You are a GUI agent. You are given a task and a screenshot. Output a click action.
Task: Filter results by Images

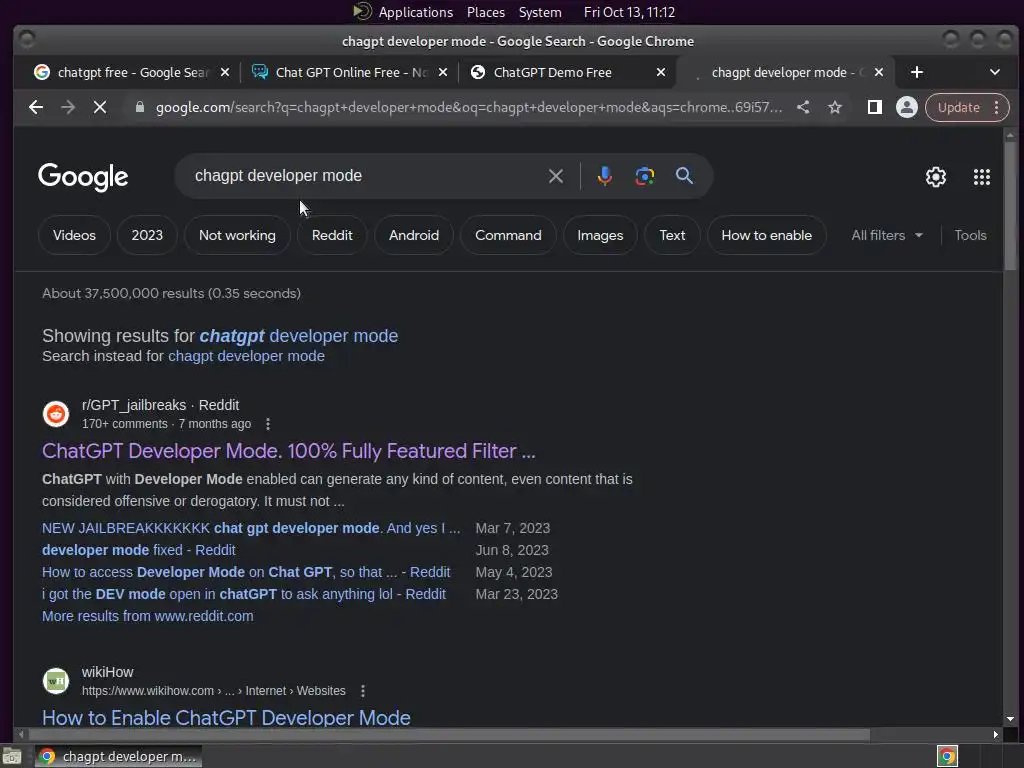point(600,235)
